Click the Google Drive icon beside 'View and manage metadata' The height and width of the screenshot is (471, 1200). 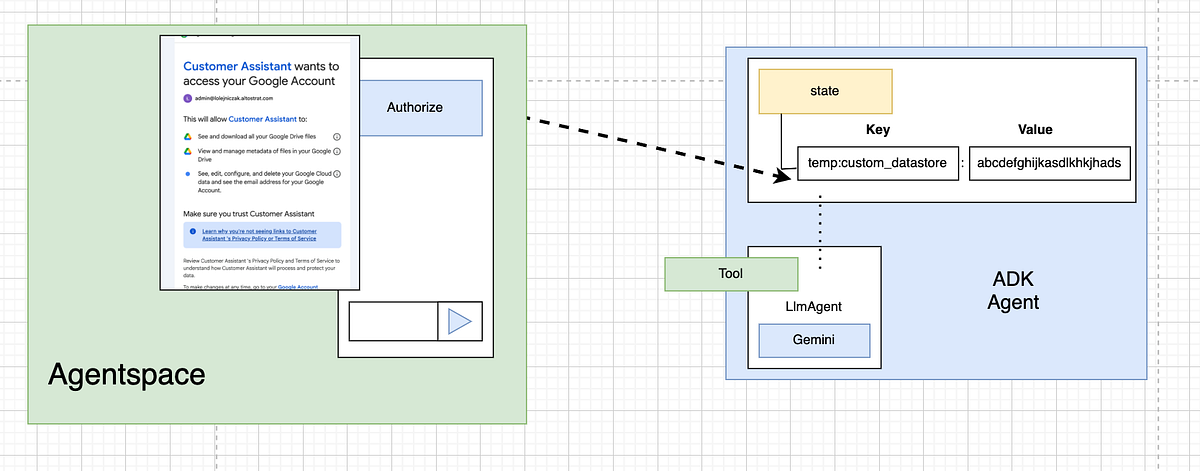tap(187, 151)
